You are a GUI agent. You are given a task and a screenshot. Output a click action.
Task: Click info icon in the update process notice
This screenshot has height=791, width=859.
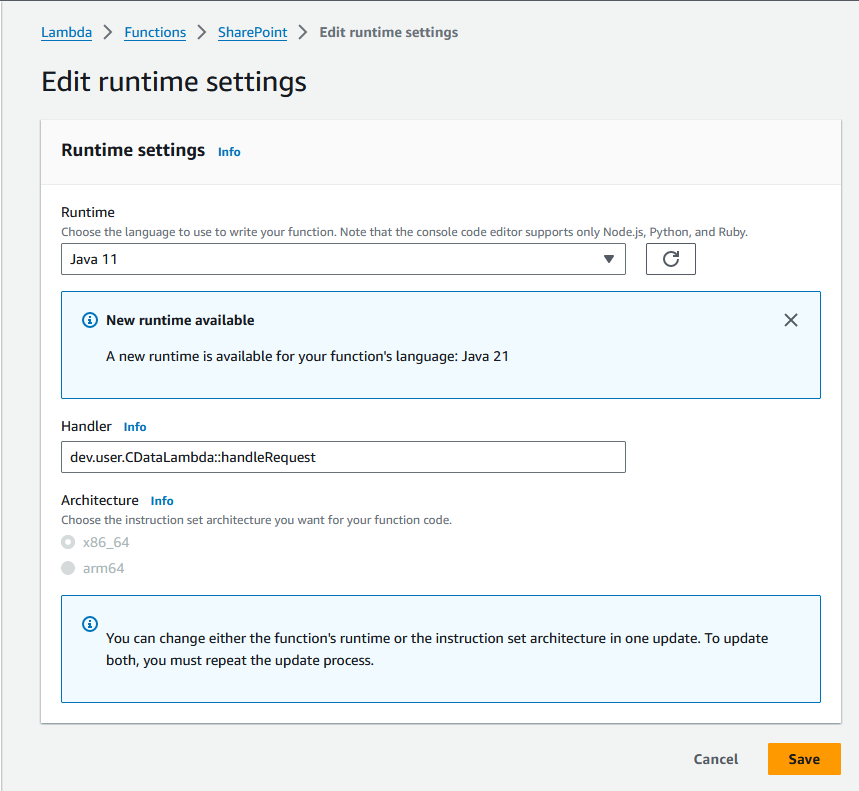pos(90,624)
